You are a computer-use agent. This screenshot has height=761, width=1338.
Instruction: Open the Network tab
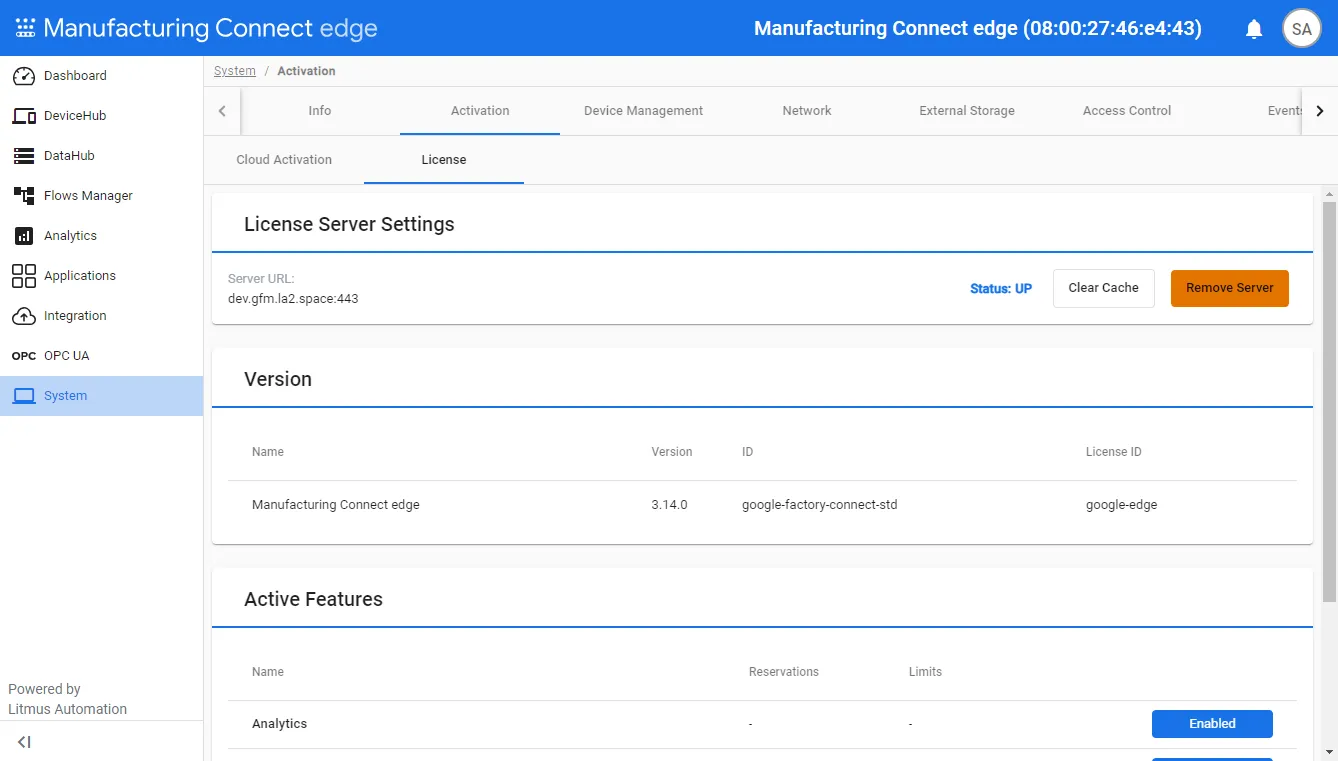(807, 111)
